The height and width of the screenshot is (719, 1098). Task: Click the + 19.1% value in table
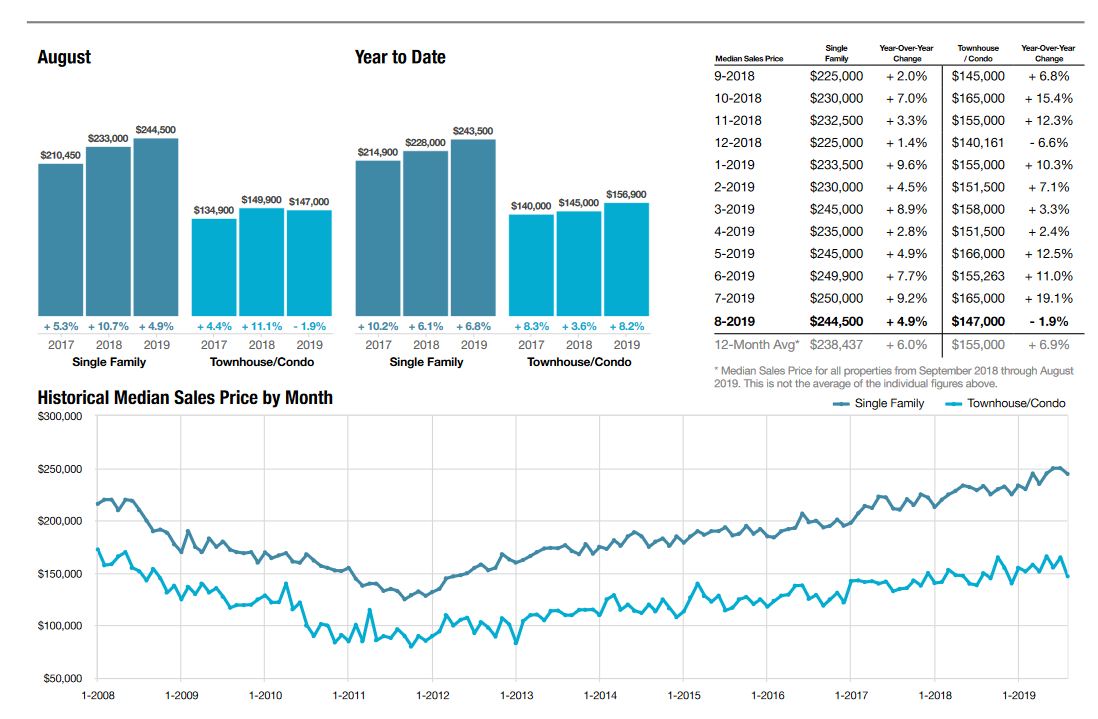(1047, 298)
